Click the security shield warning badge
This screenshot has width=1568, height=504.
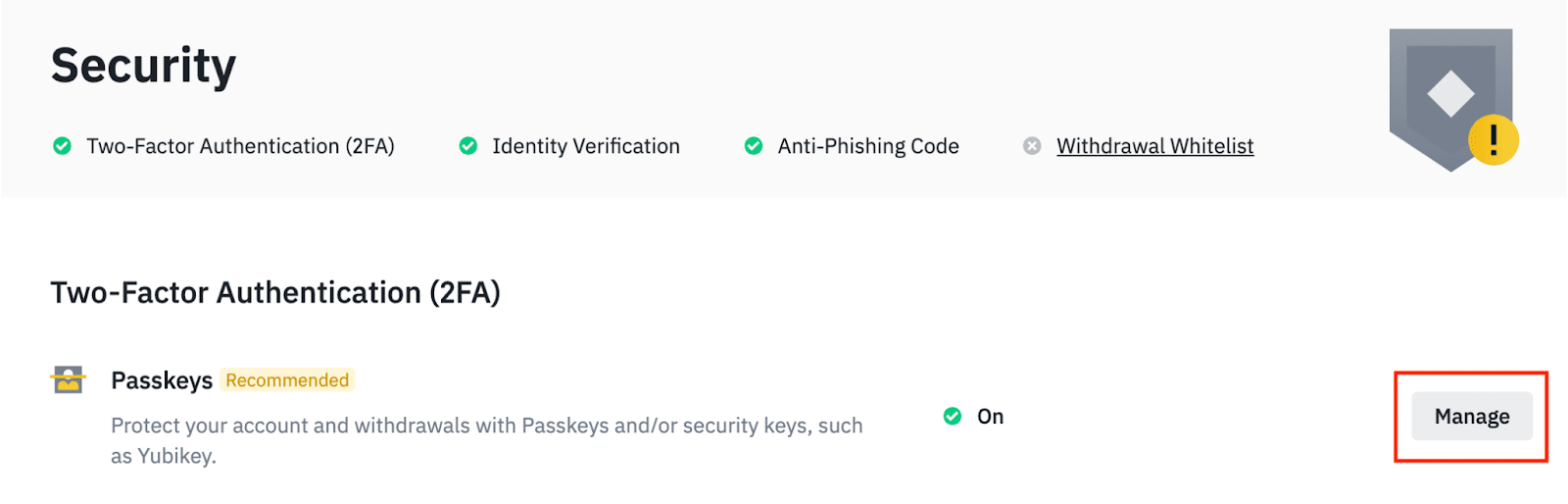tap(1450, 99)
